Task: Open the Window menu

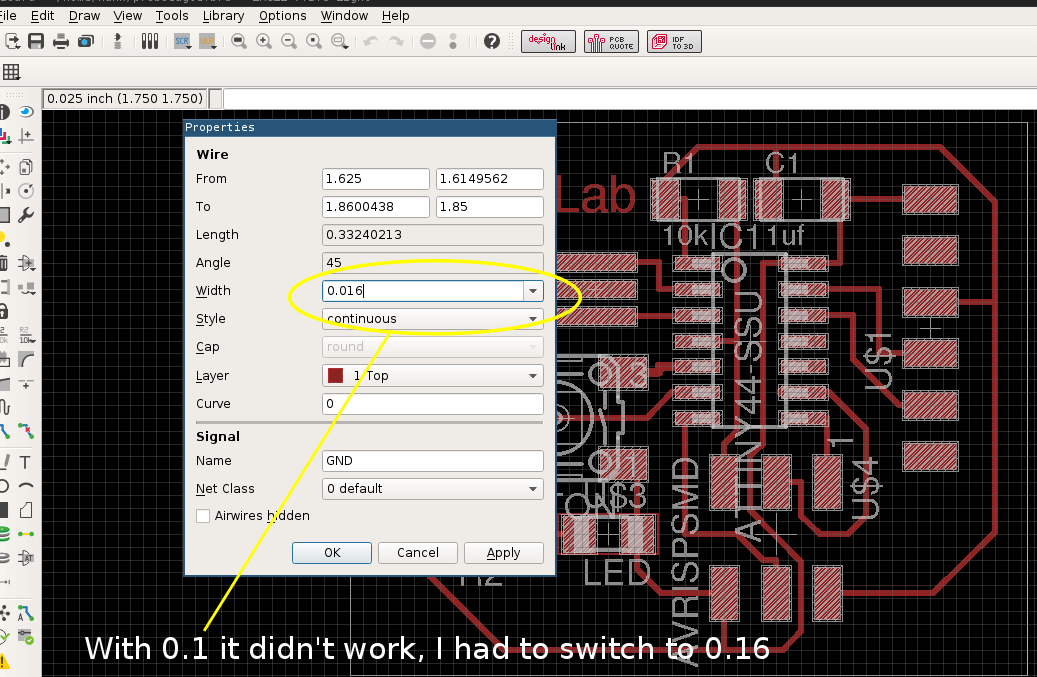Action: [x=344, y=15]
